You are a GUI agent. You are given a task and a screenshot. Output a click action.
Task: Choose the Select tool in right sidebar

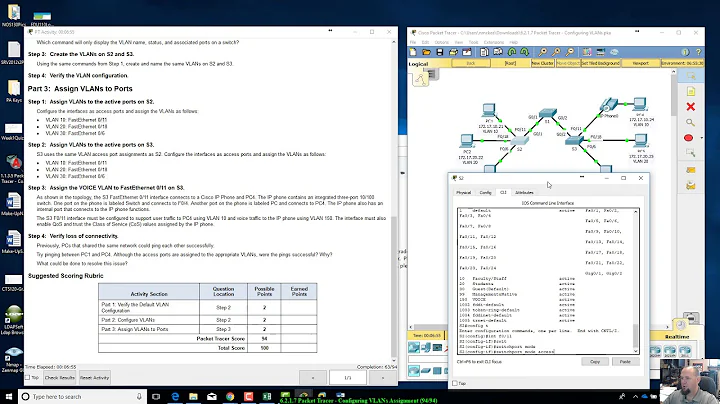pos(691,76)
